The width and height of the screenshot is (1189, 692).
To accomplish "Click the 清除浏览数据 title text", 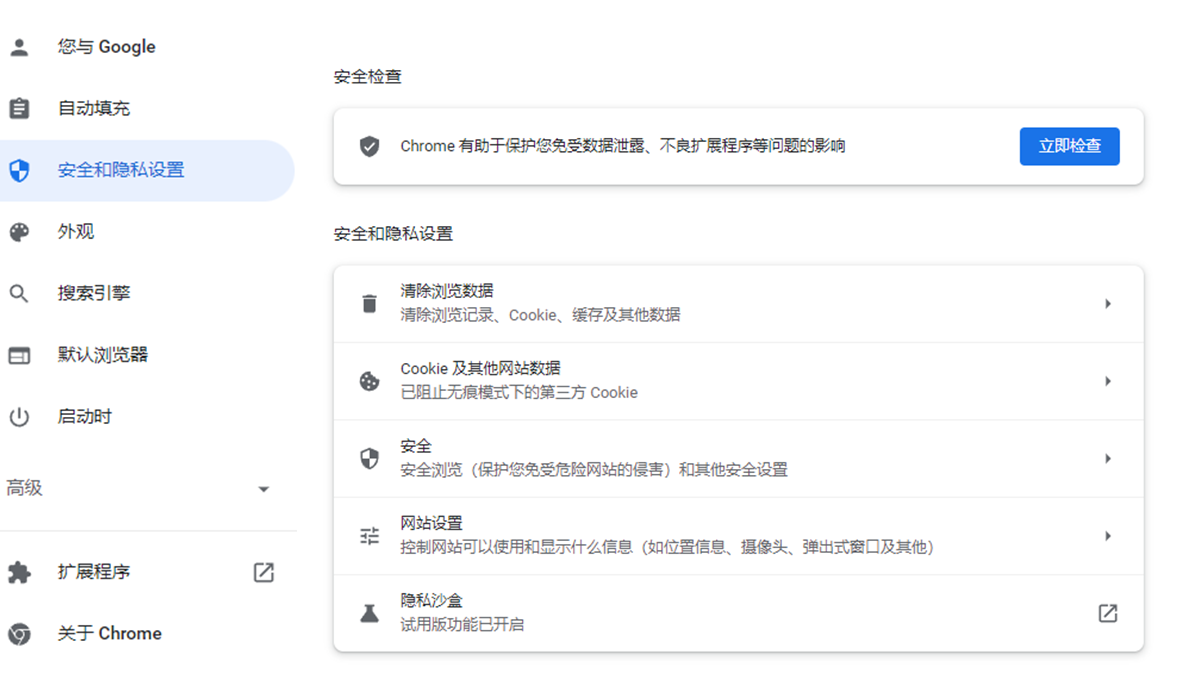I will [x=447, y=291].
